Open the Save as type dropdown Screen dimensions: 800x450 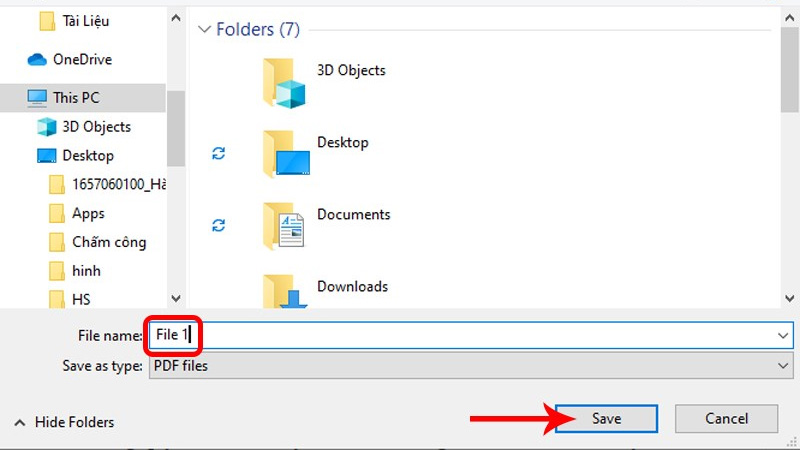(x=471, y=366)
